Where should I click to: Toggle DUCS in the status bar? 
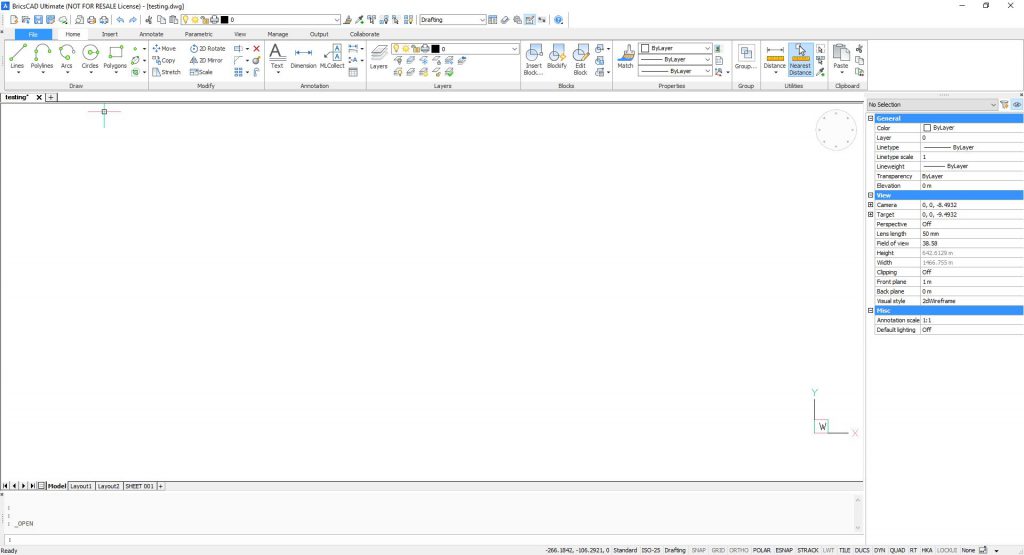[862, 550]
